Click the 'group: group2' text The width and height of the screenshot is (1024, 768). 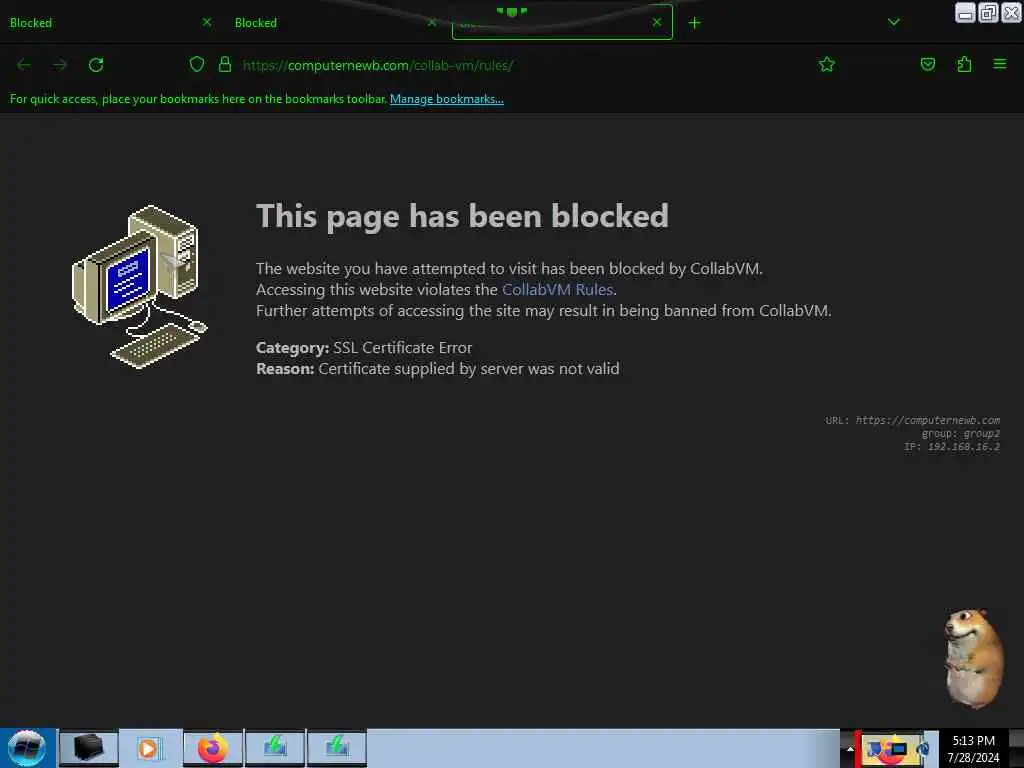(960, 434)
